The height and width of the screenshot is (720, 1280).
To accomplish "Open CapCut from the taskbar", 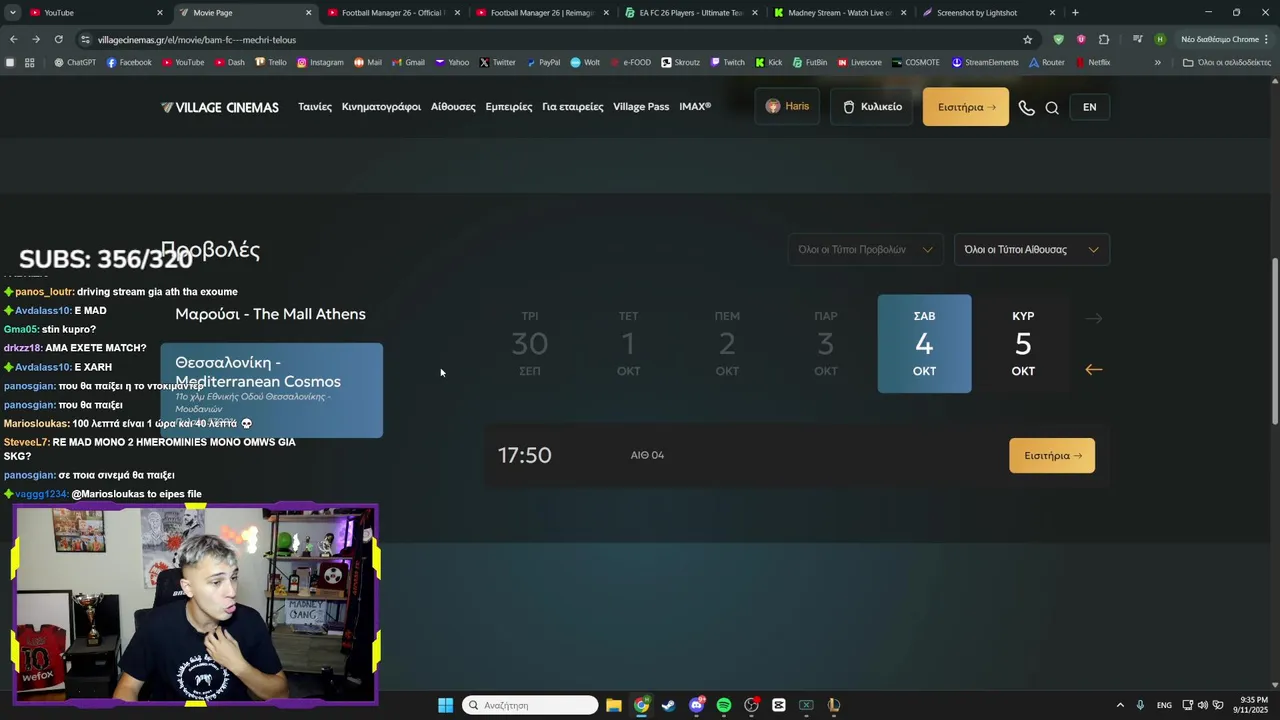I will [779, 705].
